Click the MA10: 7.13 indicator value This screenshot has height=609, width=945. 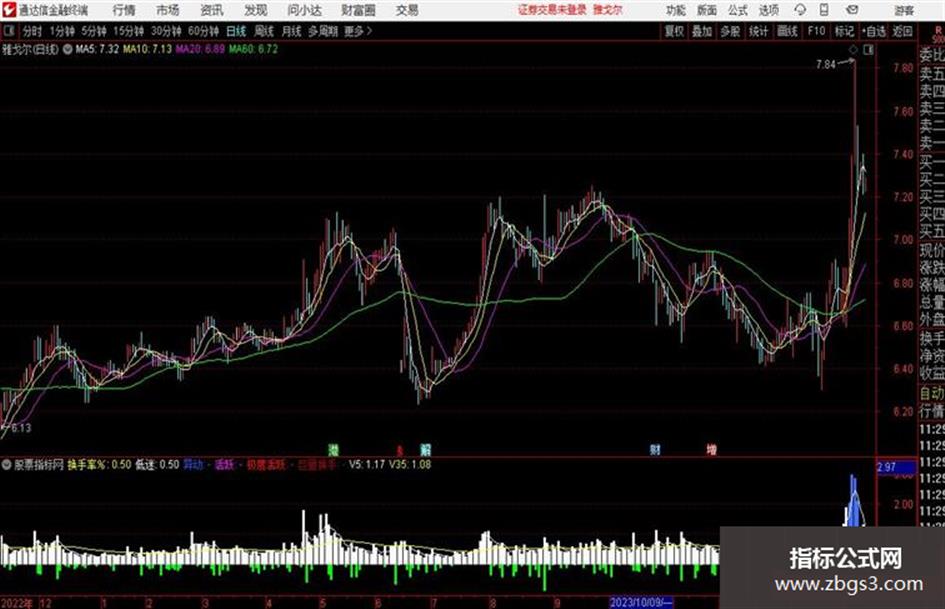click(x=147, y=49)
